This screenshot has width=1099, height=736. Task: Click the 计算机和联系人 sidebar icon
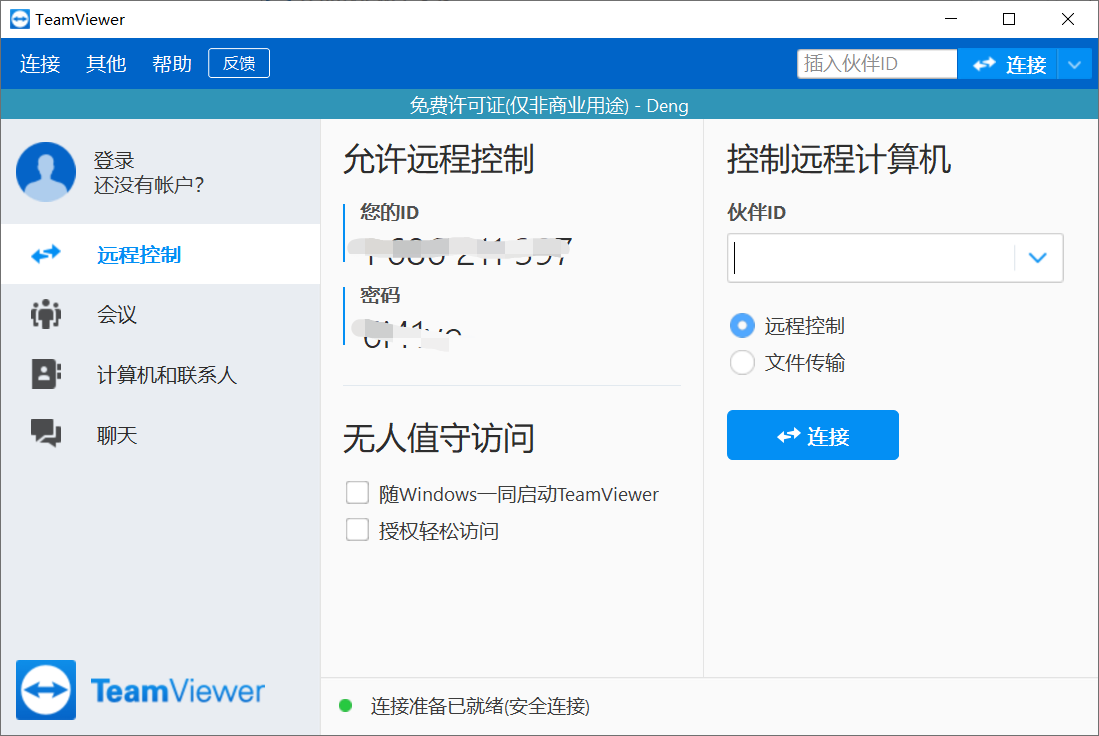click(44, 374)
